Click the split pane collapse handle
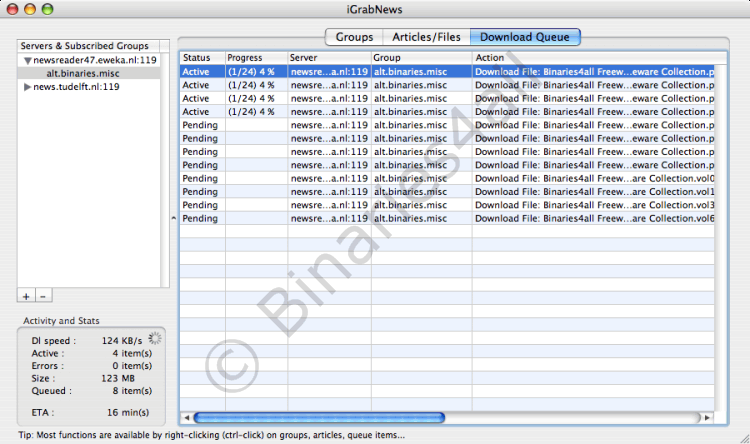 click(174, 218)
